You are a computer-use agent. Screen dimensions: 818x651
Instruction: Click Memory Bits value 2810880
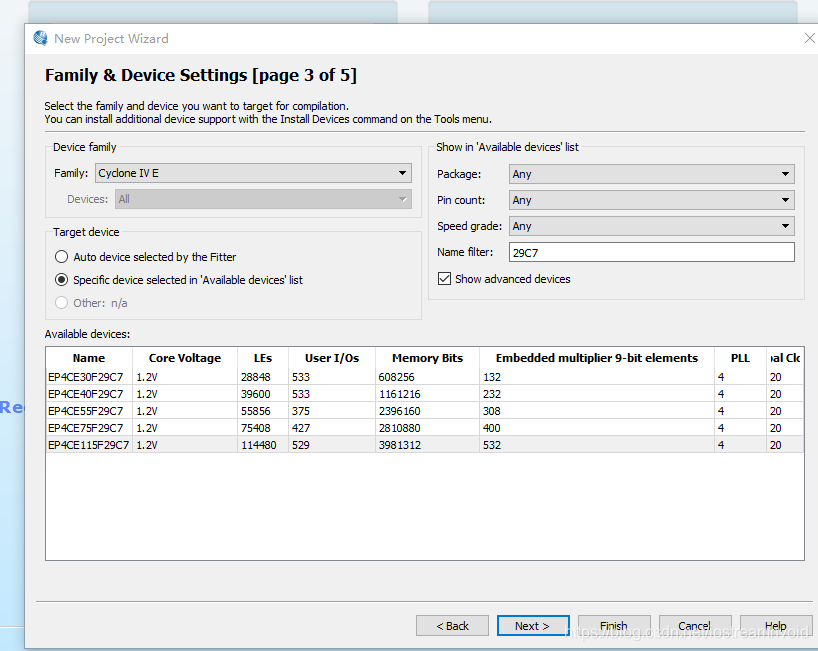point(400,428)
